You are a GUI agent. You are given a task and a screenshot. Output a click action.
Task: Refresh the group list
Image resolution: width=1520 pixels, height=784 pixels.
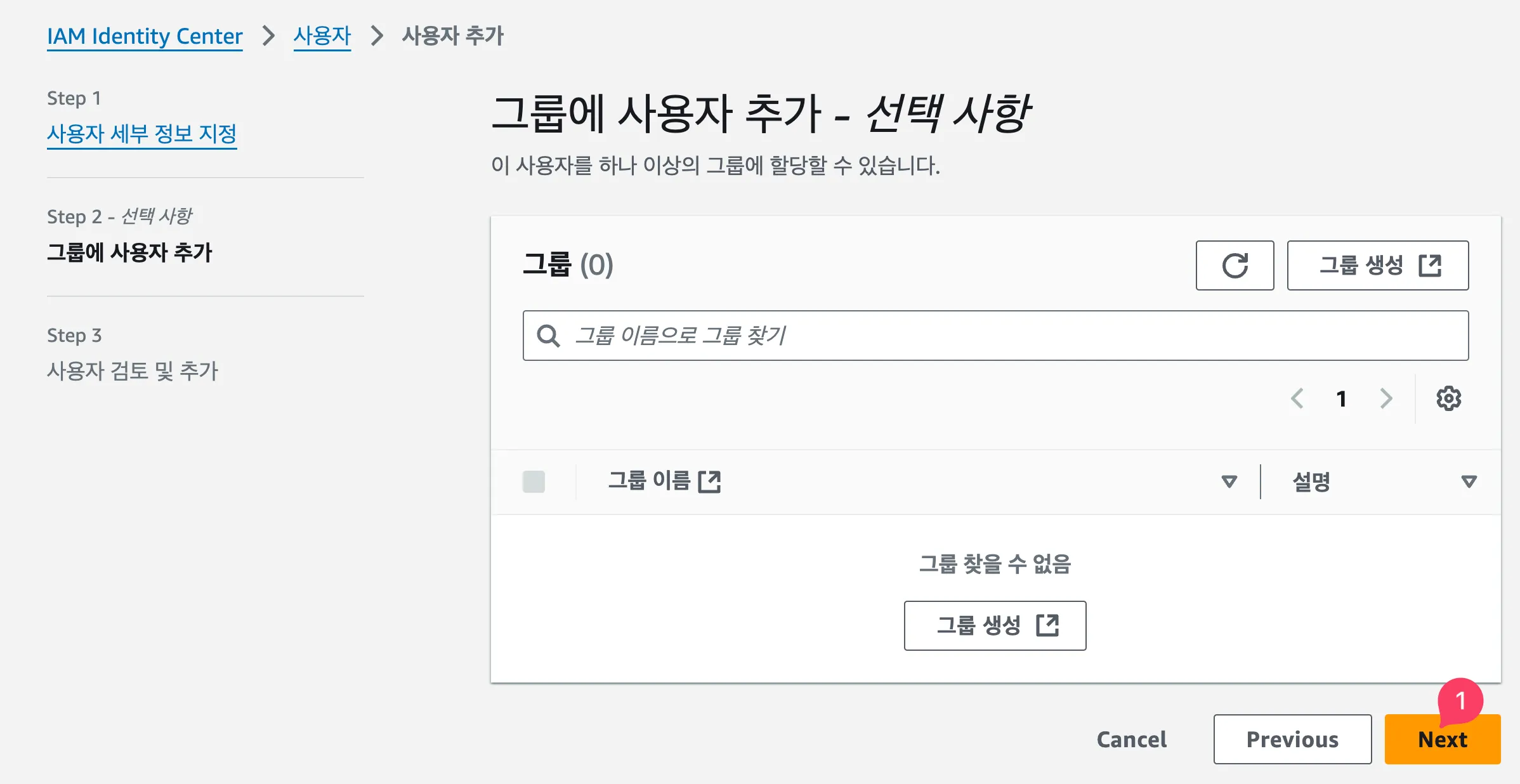coord(1235,266)
